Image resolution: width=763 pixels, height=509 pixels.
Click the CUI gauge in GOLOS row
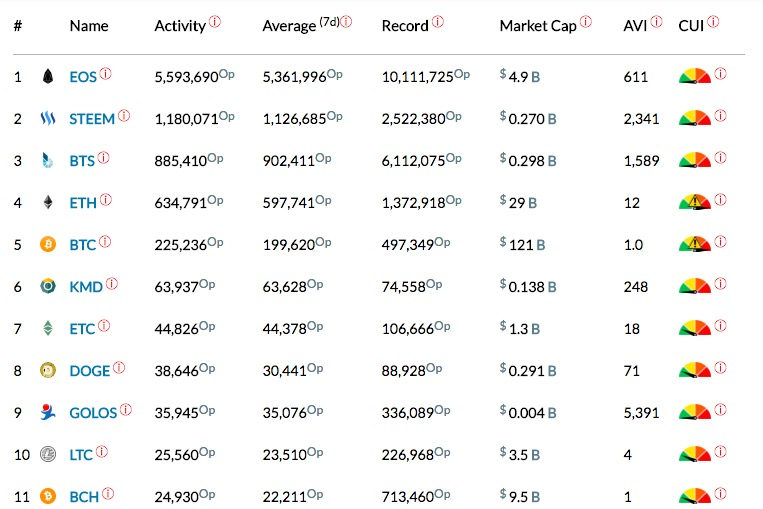coord(695,412)
